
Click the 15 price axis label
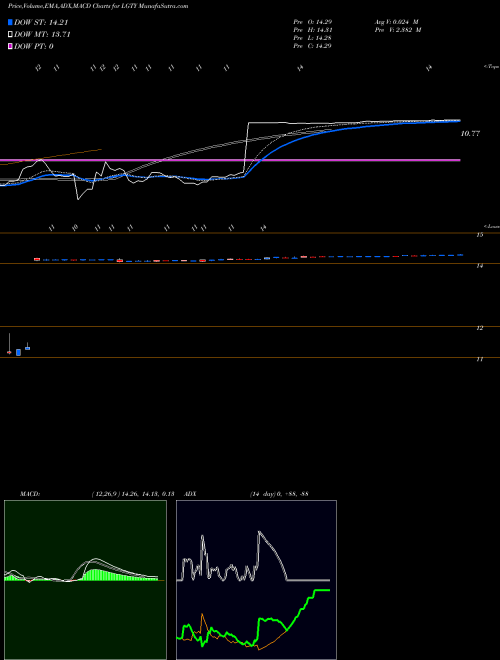click(479, 235)
